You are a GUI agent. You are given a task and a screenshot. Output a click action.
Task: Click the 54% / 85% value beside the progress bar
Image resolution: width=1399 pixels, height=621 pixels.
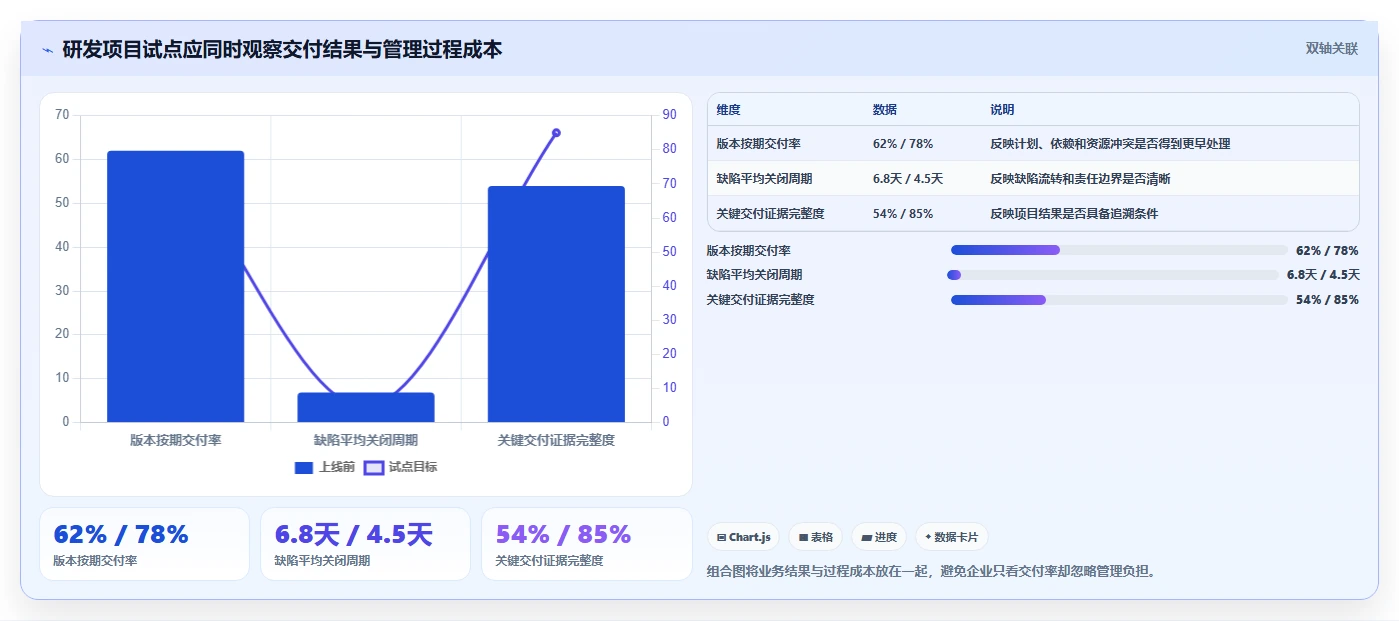point(1327,300)
